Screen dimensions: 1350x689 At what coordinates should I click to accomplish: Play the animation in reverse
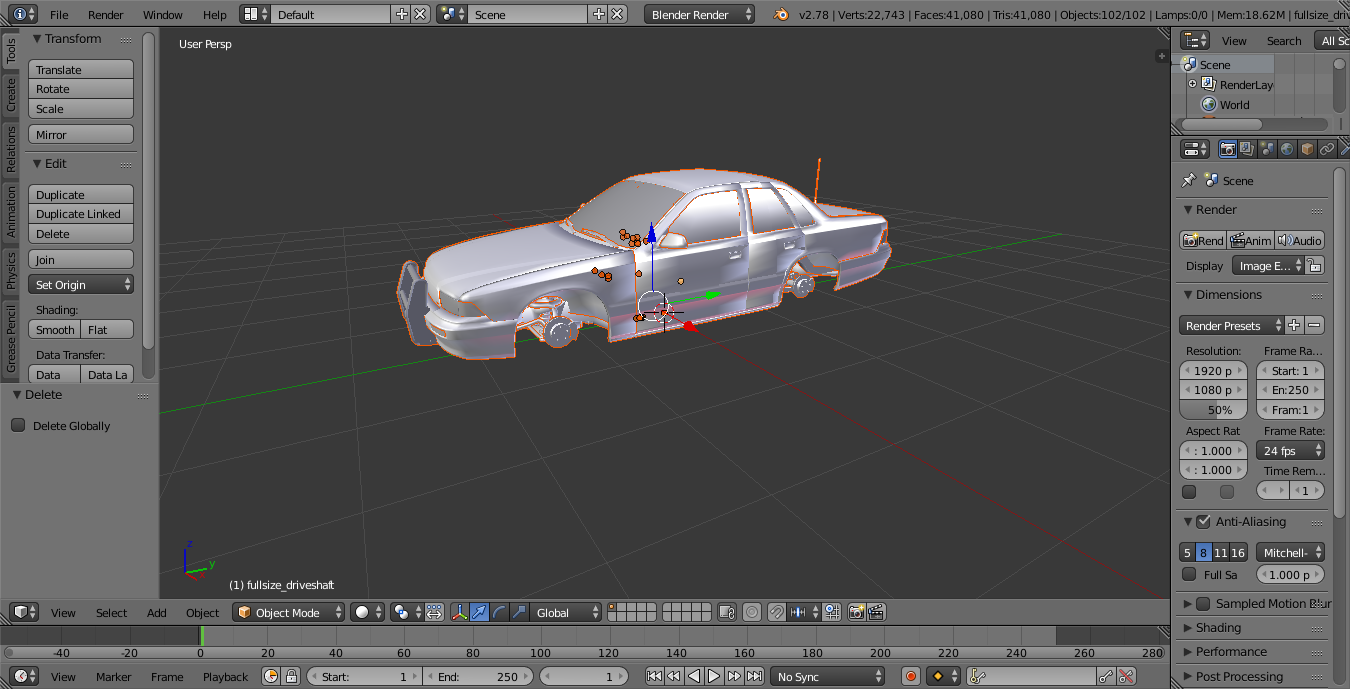click(x=694, y=676)
